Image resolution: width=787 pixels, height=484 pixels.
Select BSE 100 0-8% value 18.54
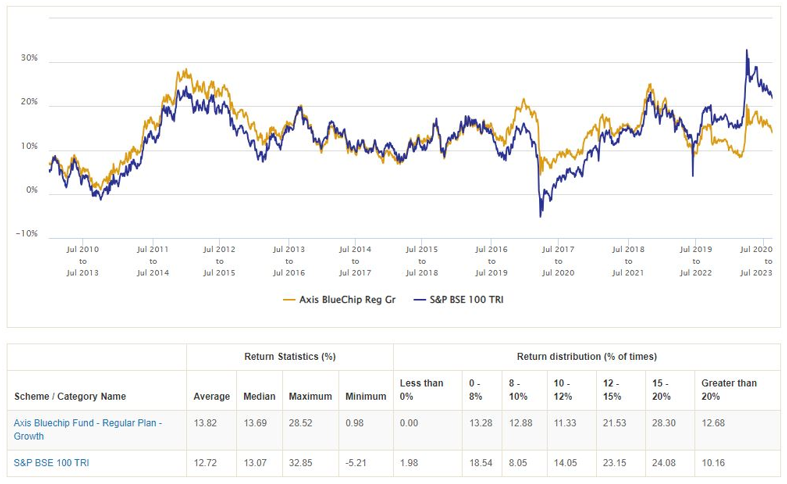(x=480, y=462)
